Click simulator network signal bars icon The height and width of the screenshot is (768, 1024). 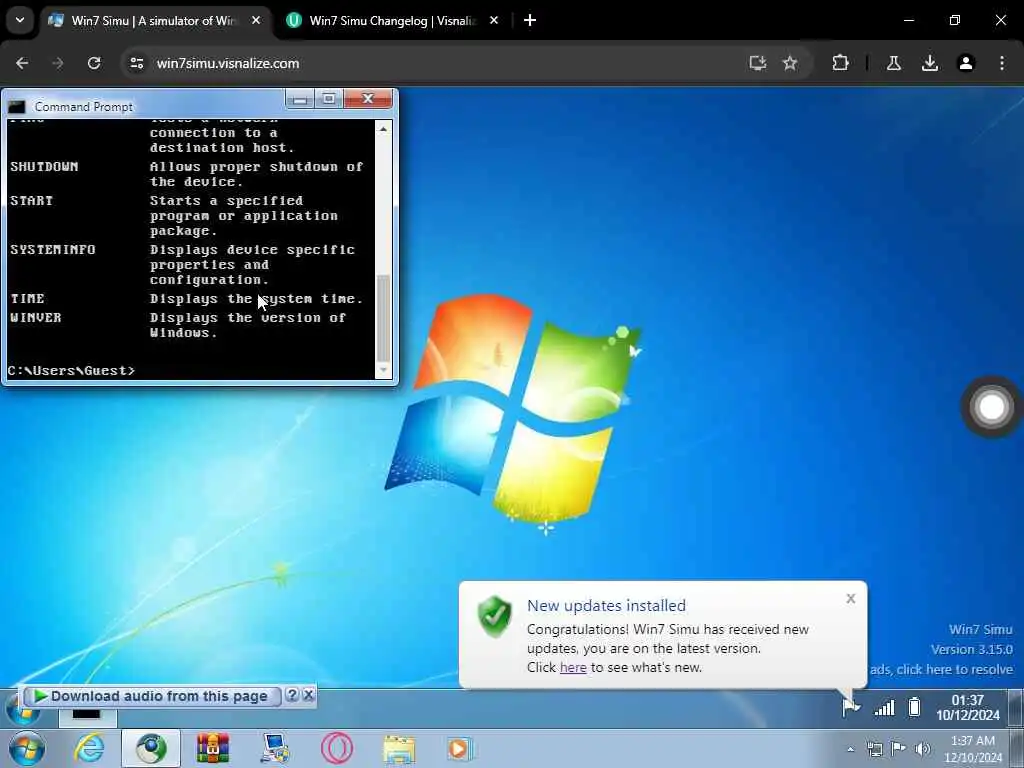click(884, 707)
